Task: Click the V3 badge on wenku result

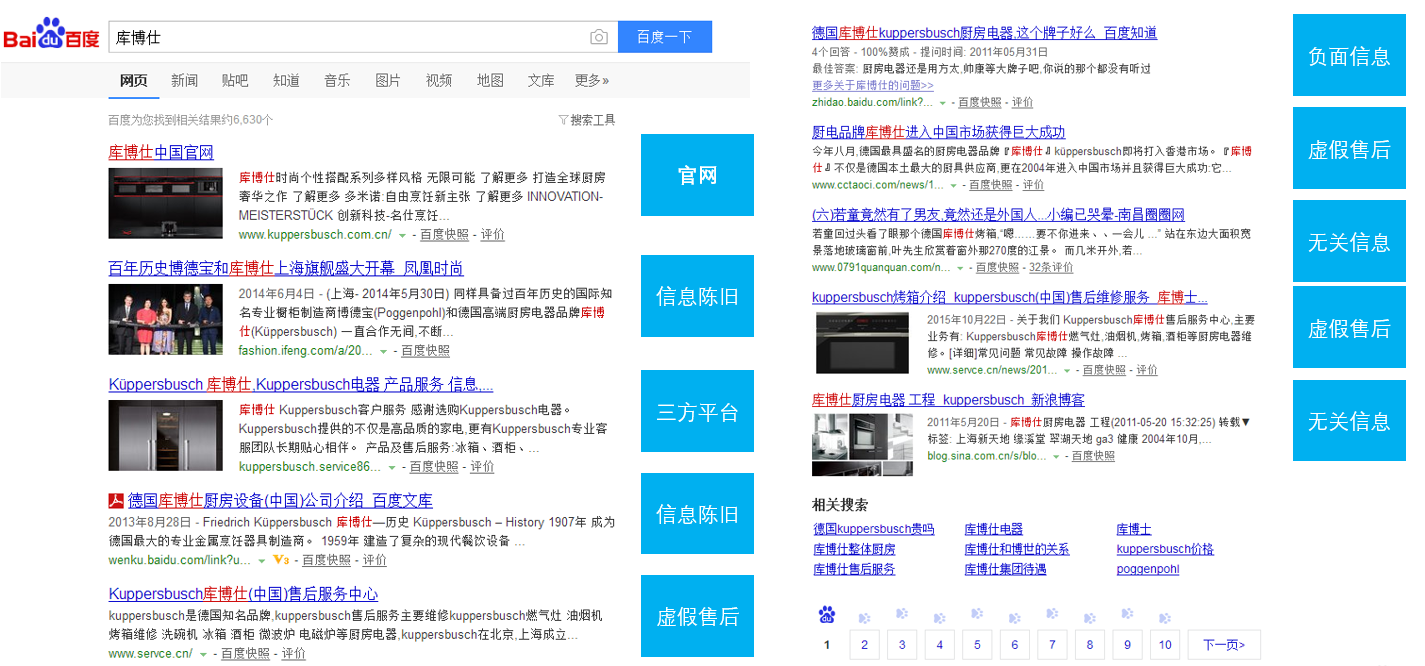Action: point(280,560)
